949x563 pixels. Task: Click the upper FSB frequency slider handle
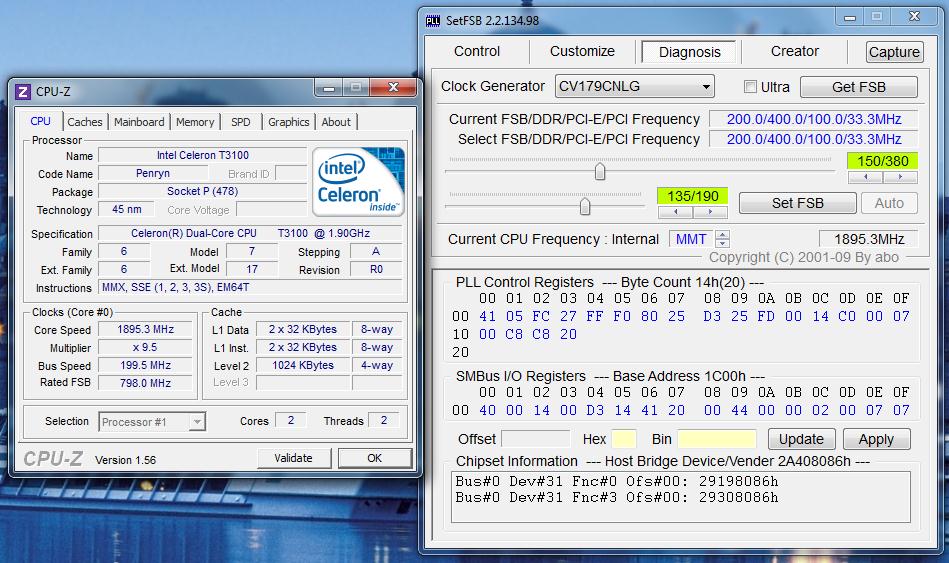600,171
